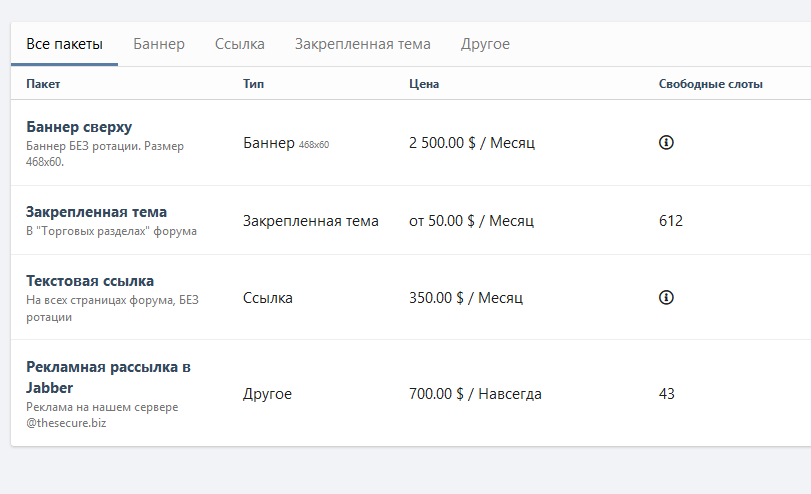
Task: Click the 2 500.00 $ / Месяц price
Action: [x=472, y=143]
